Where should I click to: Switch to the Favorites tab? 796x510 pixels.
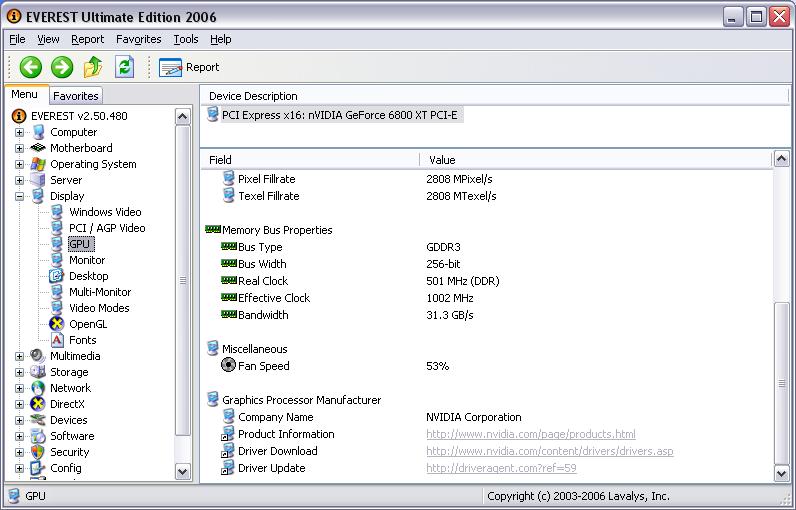76,96
